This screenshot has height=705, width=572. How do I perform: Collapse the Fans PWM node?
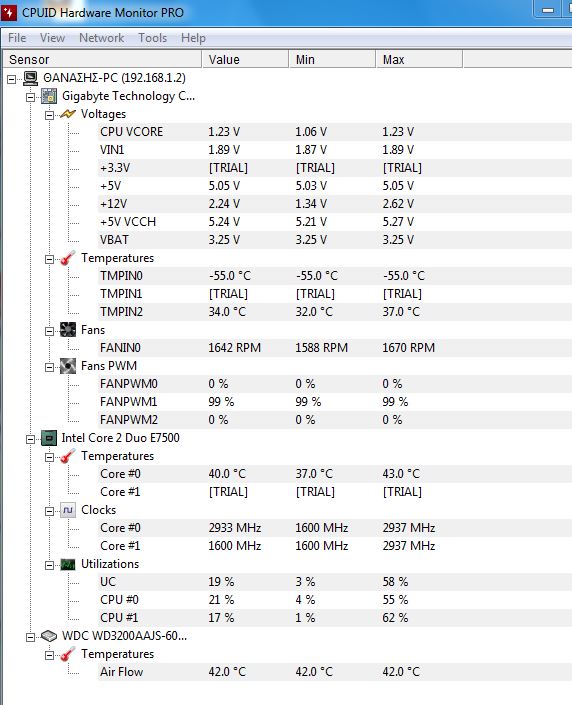click(x=49, y=367)
